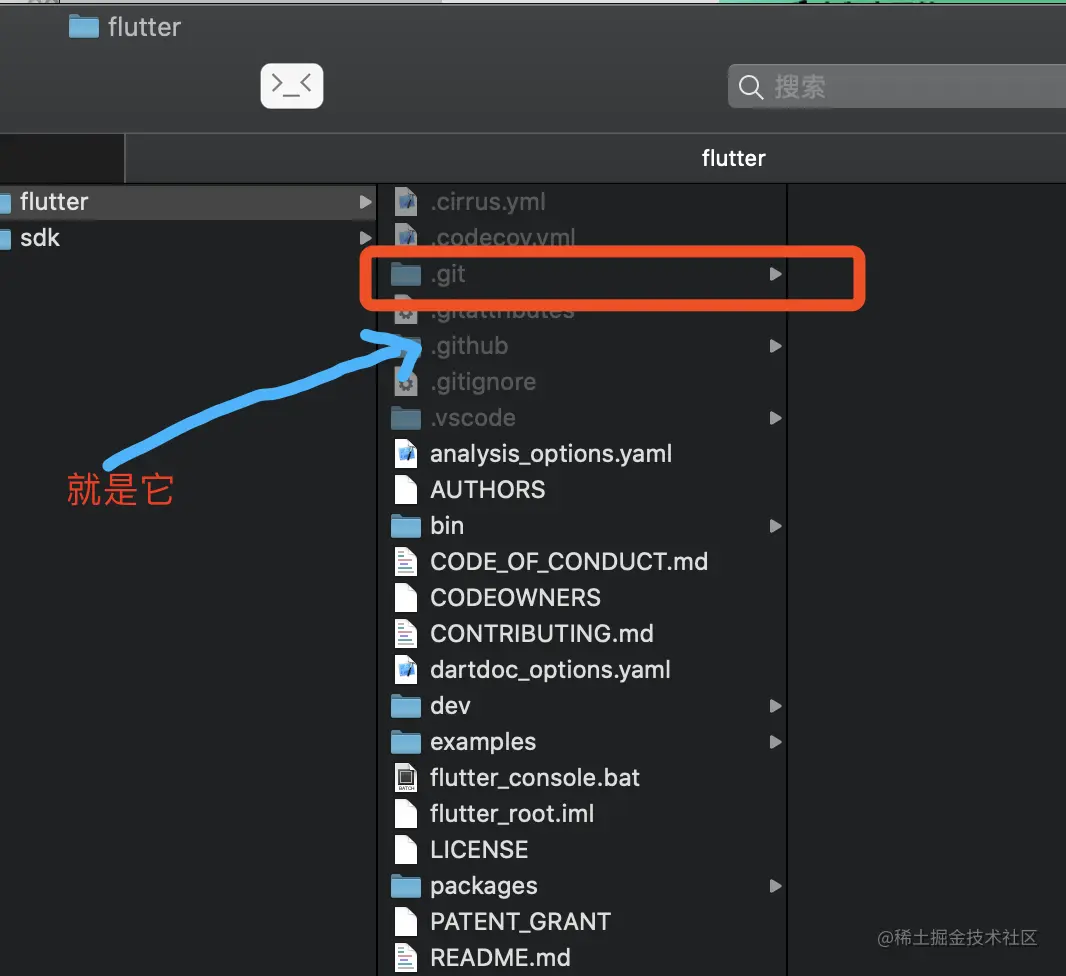Click the flutter_root.iml file icon
The image size is (1066, 976).
pos(406,814)
